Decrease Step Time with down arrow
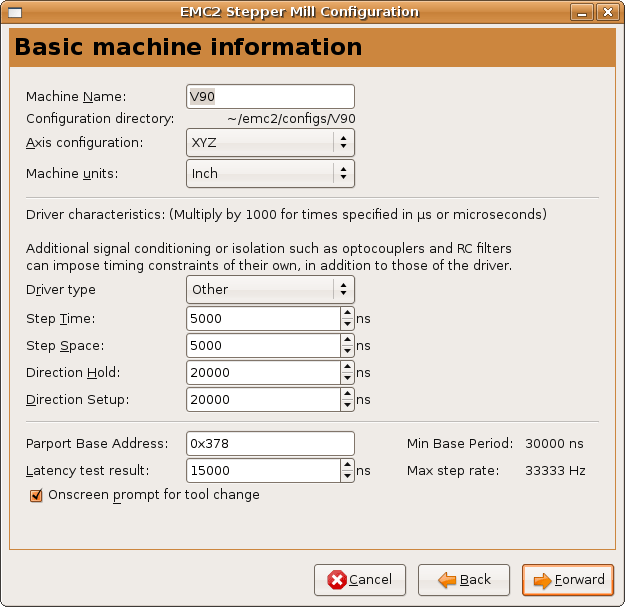This screenshot has height=607, width=625. [x=347, y=324]
